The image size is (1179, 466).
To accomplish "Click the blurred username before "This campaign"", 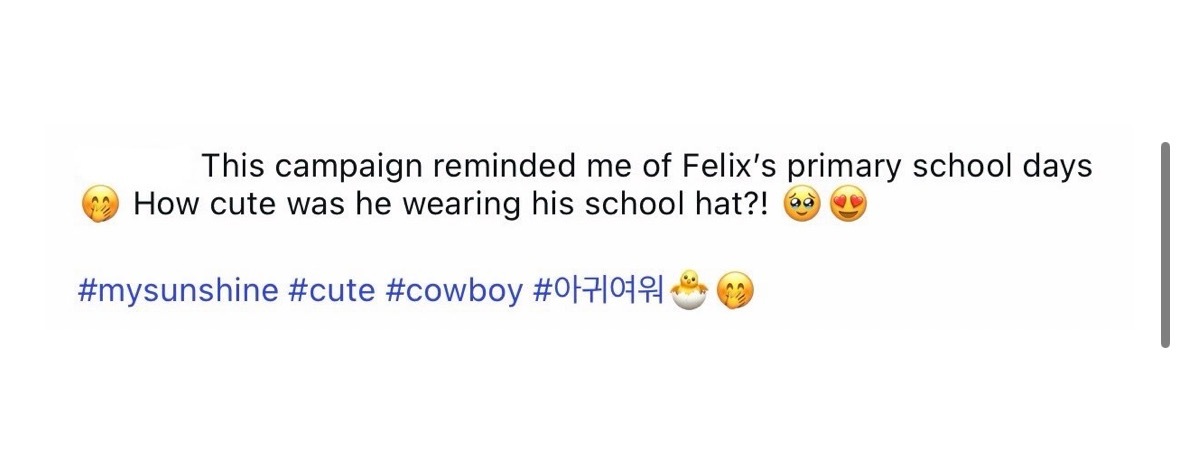I will tap(136, 165).
